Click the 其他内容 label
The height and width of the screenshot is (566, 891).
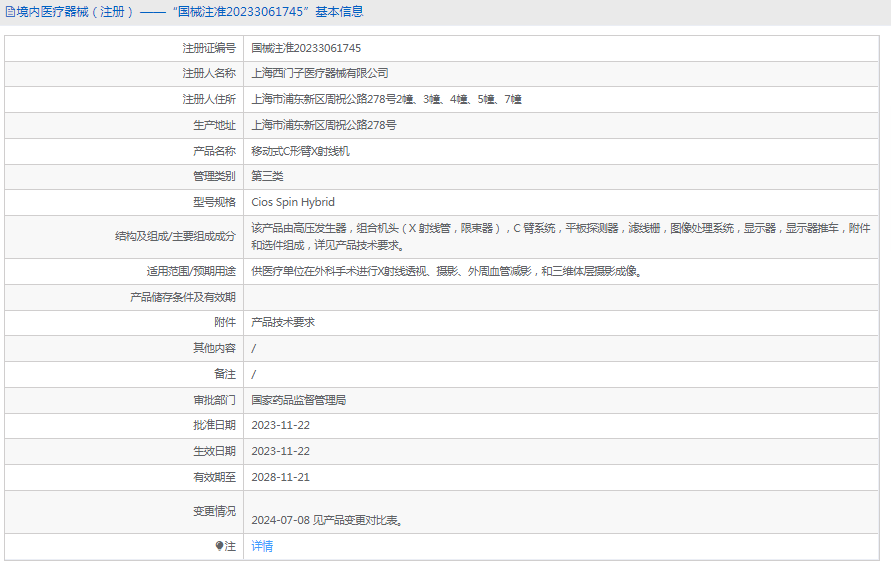[x=214, y=348]
